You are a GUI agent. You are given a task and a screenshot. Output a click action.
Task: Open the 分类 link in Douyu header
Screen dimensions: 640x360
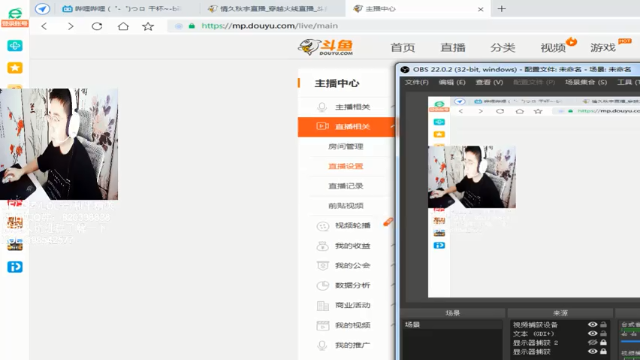(502, 48)
